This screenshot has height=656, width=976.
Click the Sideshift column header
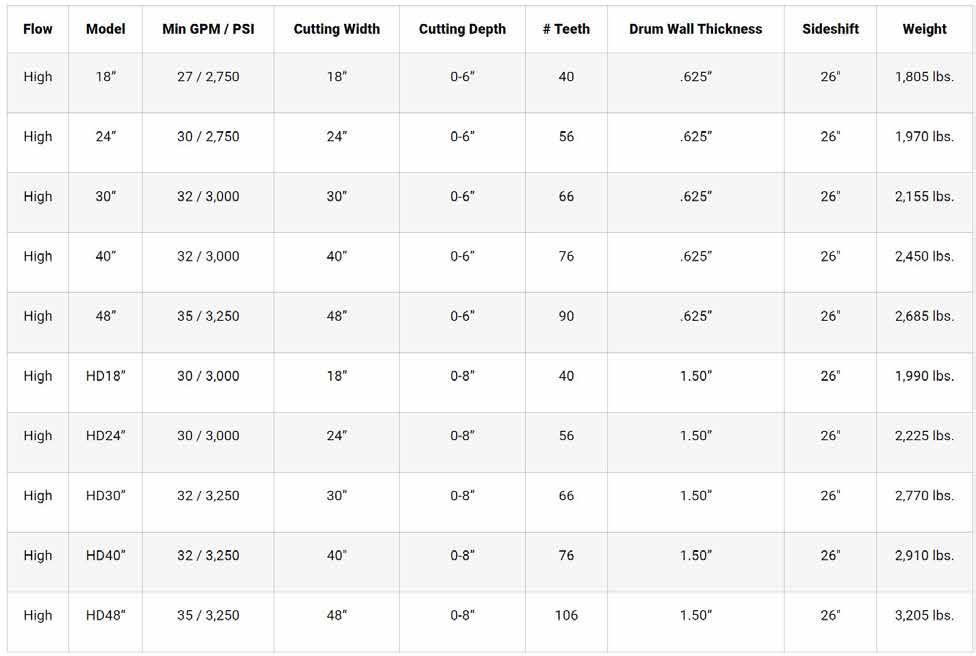(830, 29)
